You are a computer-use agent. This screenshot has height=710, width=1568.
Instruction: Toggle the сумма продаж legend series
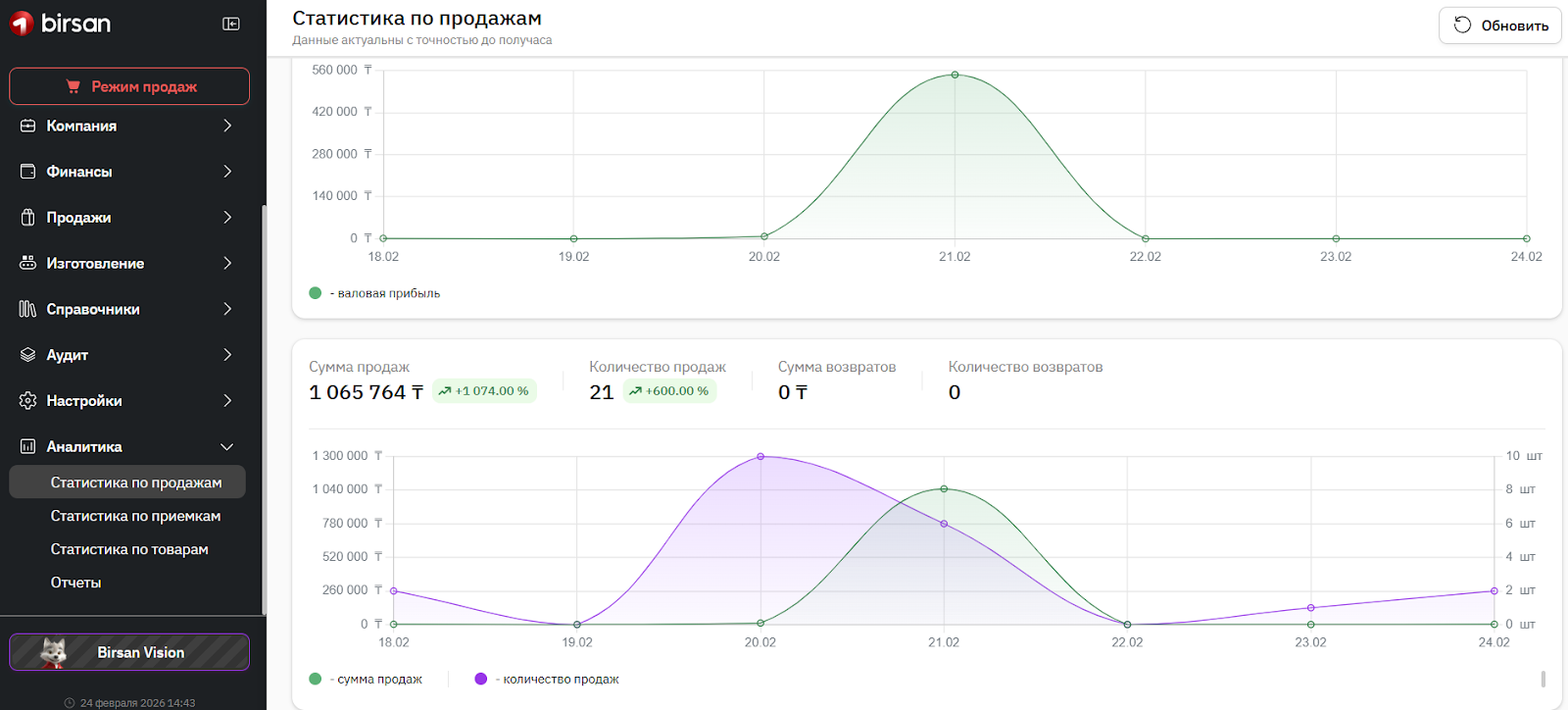pos(366,679)
